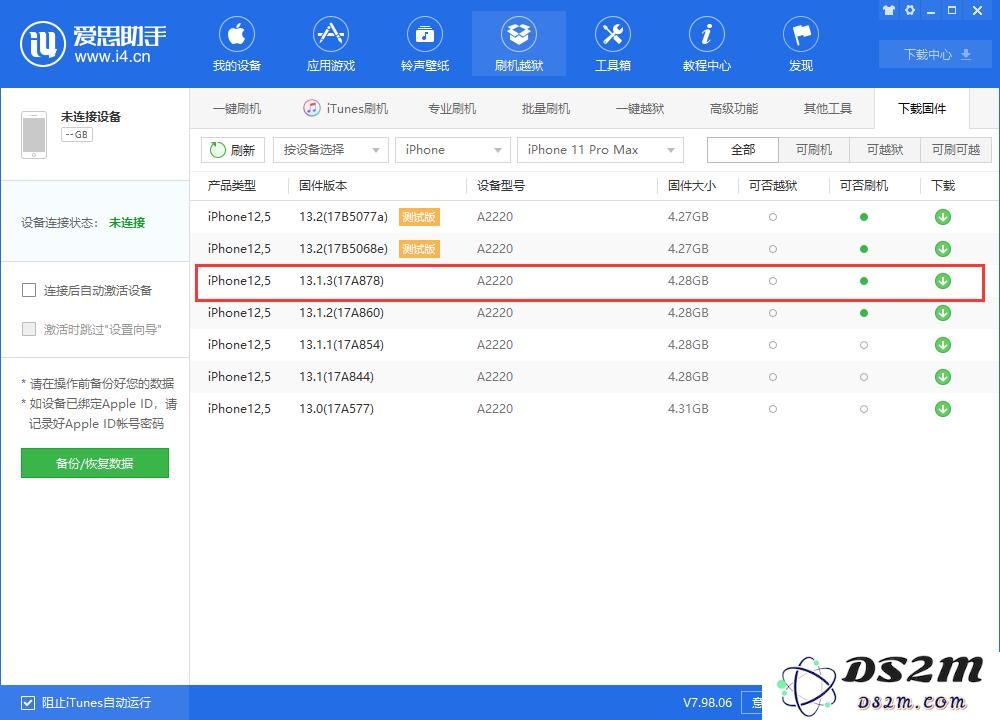This screenshot has height=720, width=1000.
Task: Open skin shirt icon in title bar
Action: click(x=889, y=10)
